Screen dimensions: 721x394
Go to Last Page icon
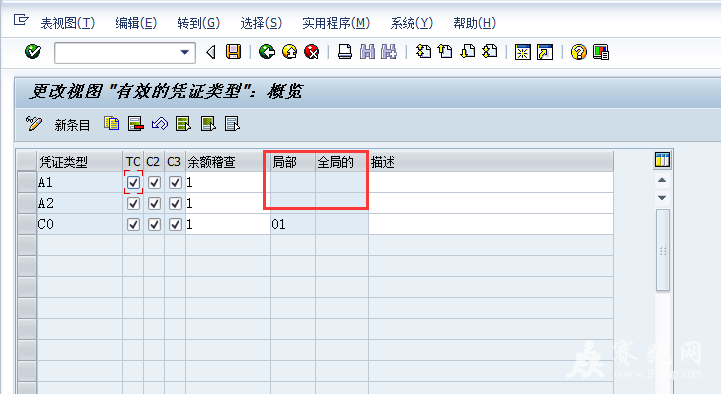tap(490, 51)
